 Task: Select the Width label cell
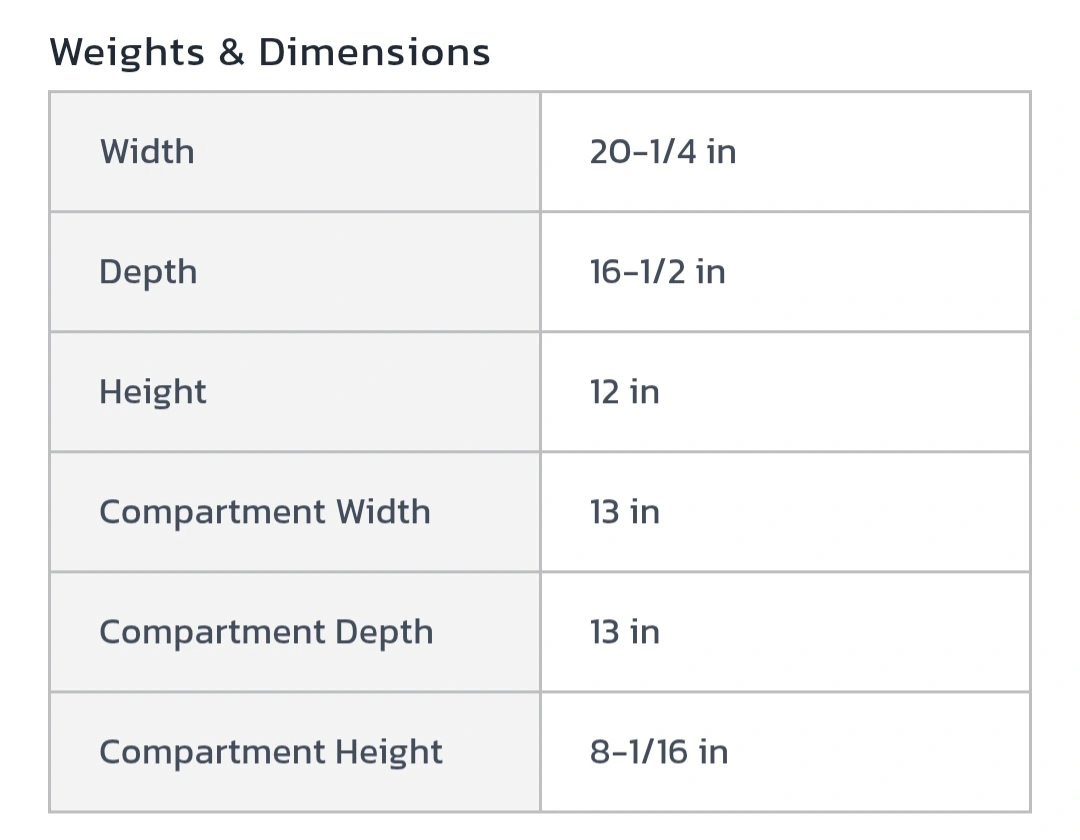point(295,151)
